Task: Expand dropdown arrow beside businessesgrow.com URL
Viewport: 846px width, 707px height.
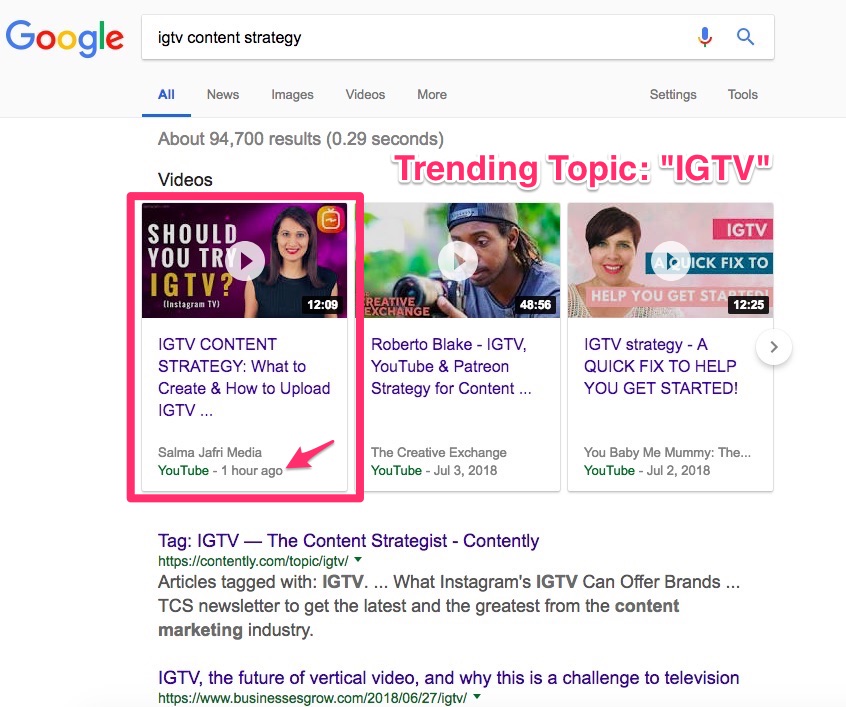Action: click(476, 697)
